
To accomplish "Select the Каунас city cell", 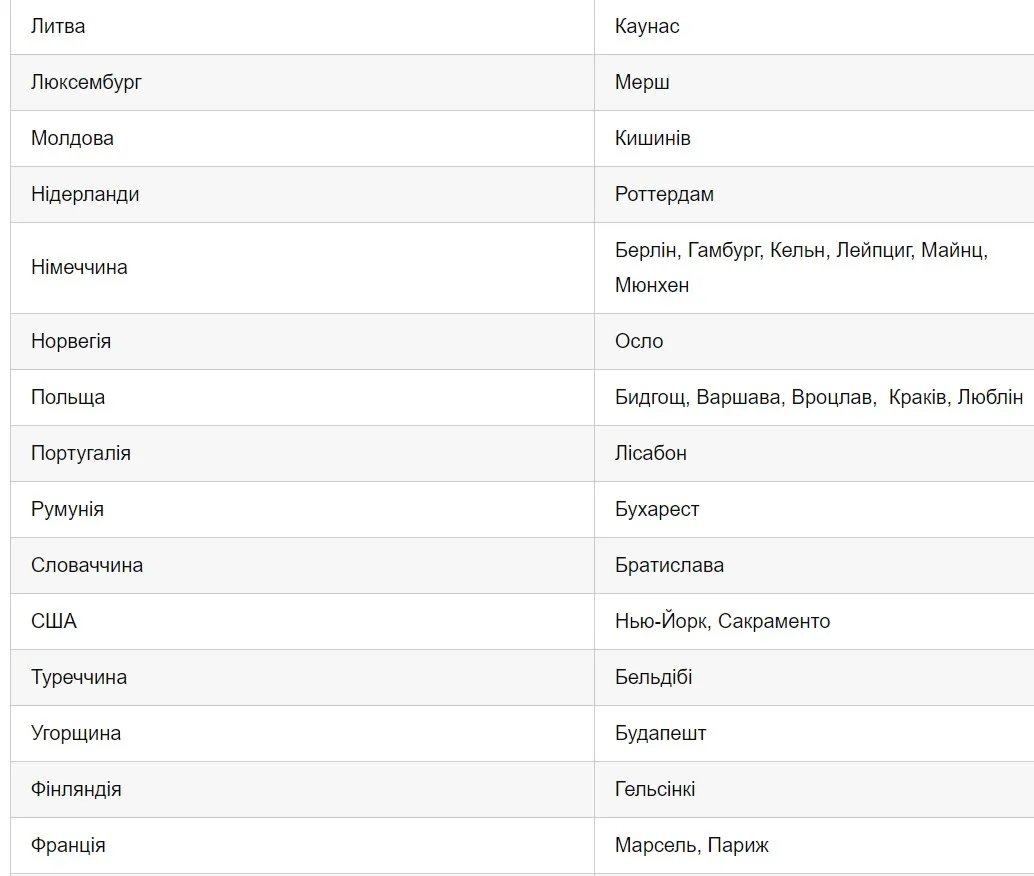I will pyautogui.click(x=647, y=27).
